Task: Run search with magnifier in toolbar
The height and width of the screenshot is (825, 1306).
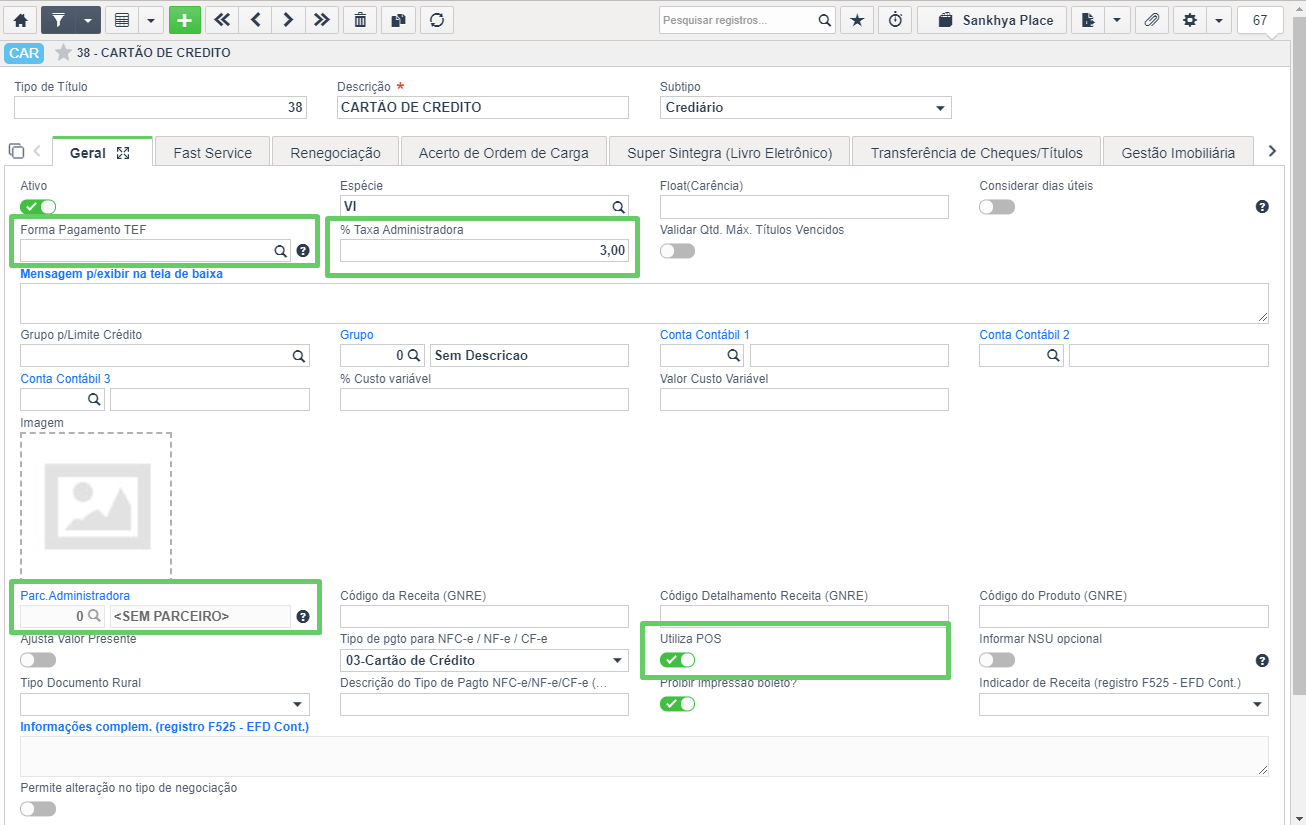Action: click(825, 20)
